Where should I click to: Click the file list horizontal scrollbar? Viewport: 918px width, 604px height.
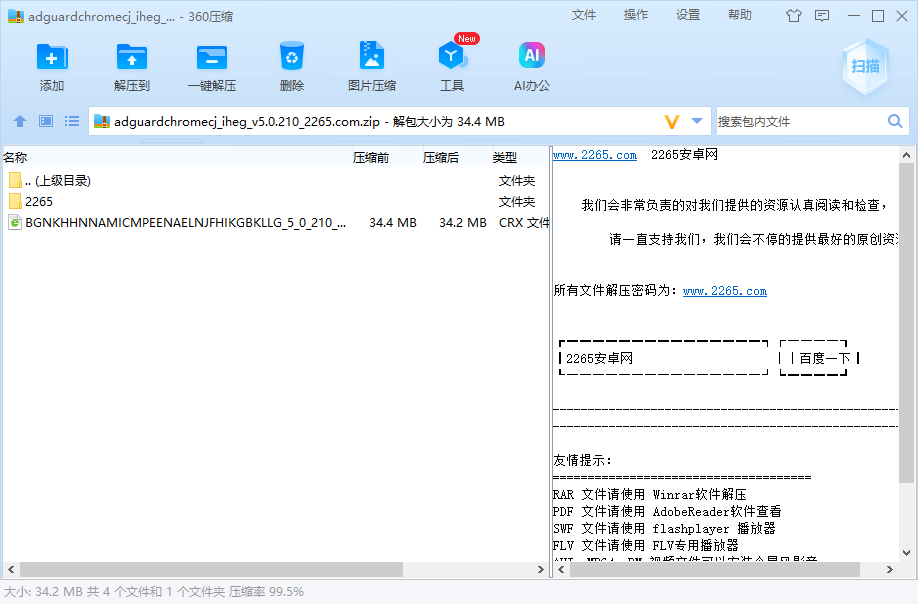[x=211, y=569]
